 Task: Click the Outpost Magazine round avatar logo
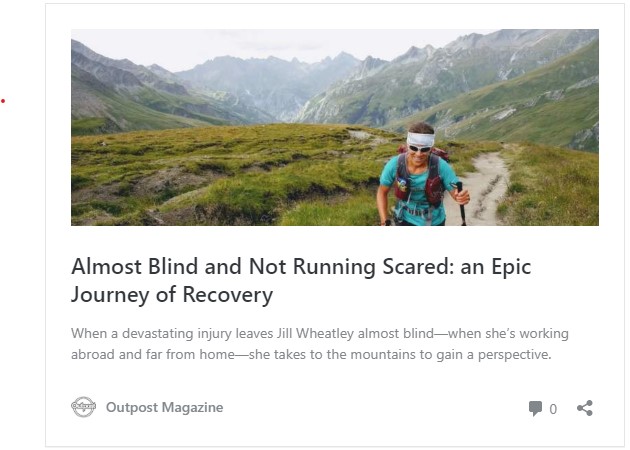[83, 407]
